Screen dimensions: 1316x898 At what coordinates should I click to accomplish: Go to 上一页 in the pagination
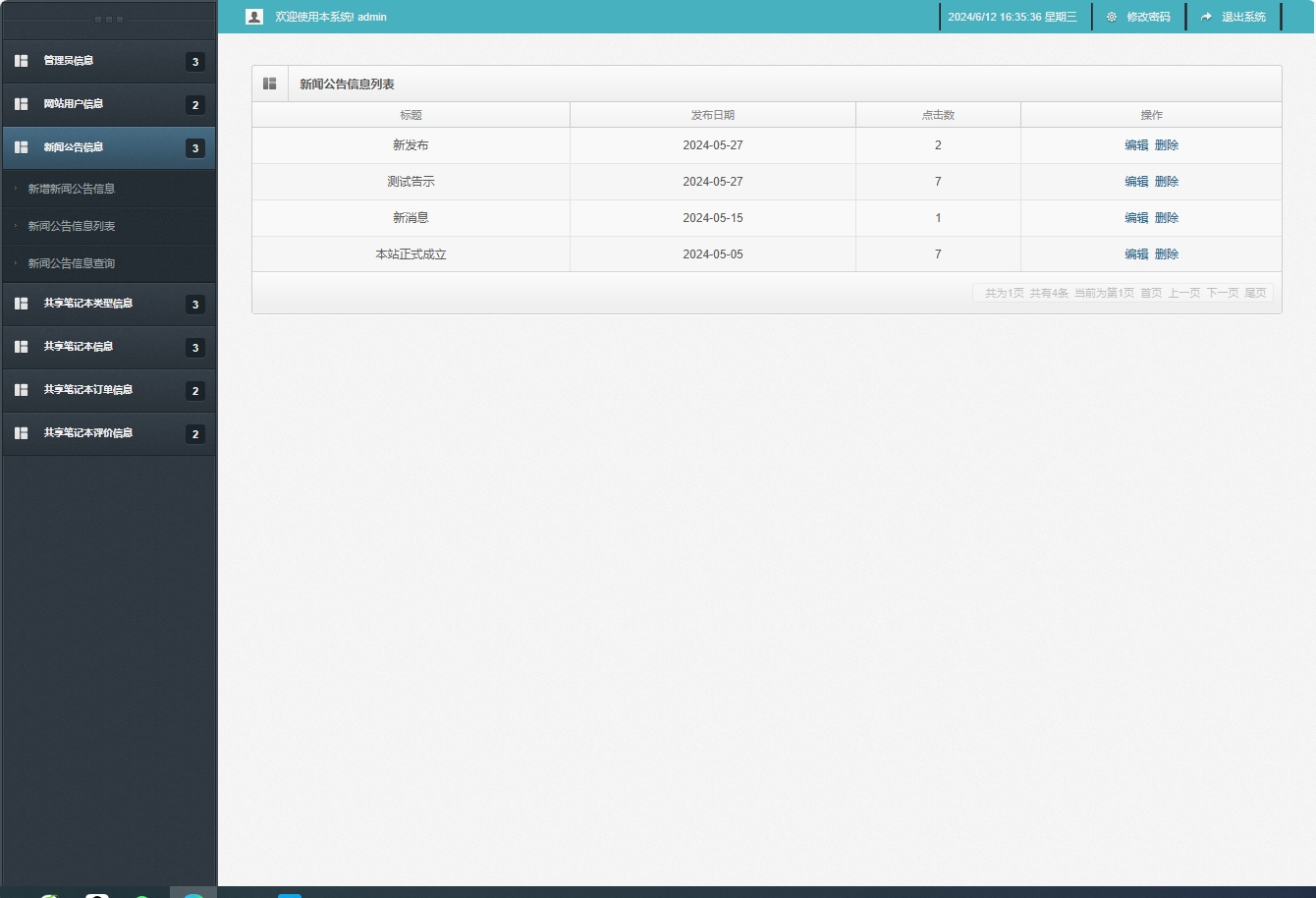pos(1184,293)
